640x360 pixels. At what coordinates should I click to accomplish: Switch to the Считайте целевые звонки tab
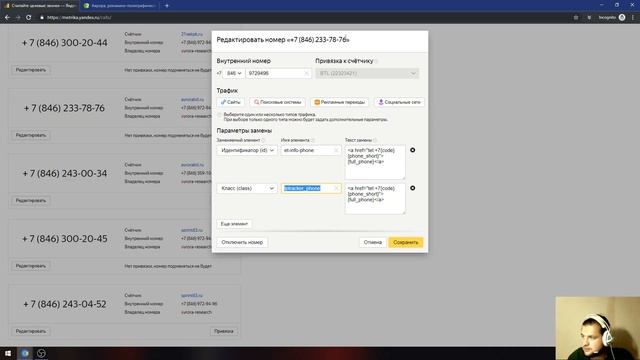[40, 6]
